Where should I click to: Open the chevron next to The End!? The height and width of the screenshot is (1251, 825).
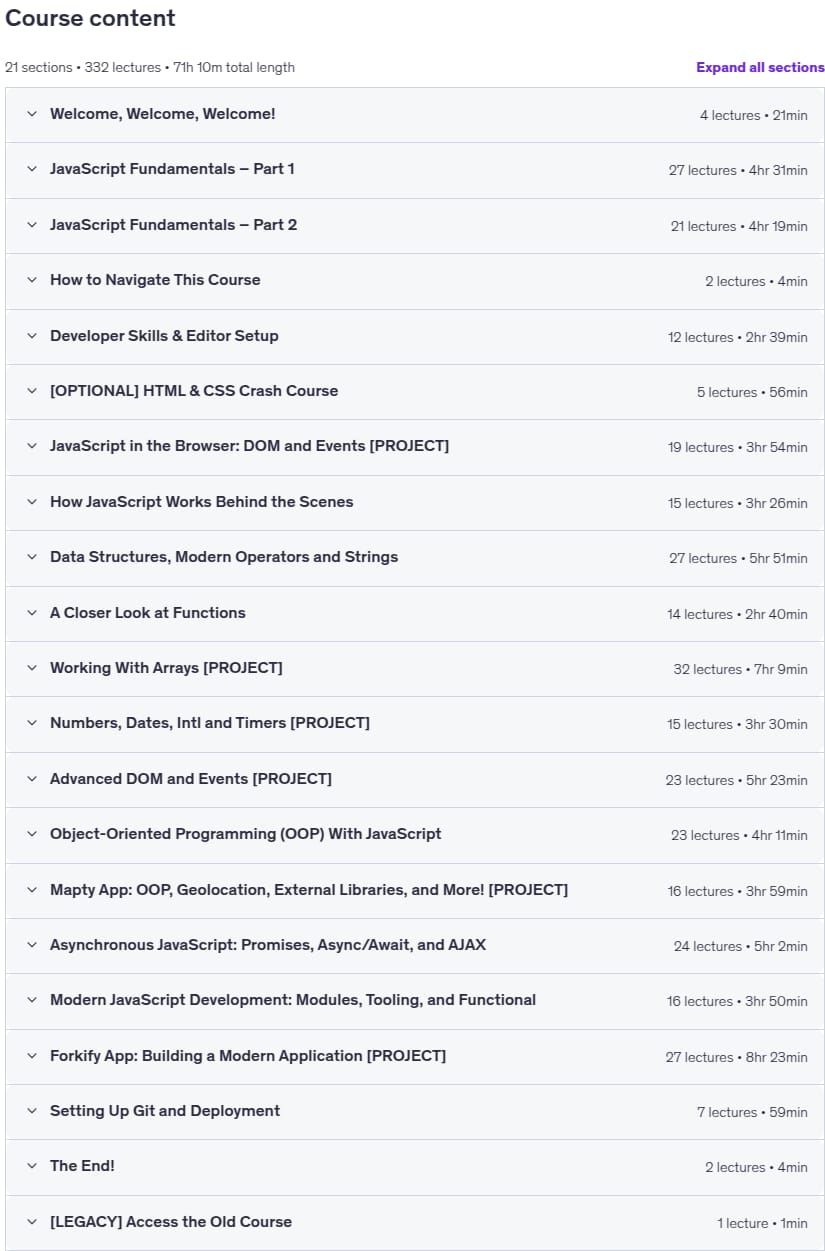[x=32, y=1167]
